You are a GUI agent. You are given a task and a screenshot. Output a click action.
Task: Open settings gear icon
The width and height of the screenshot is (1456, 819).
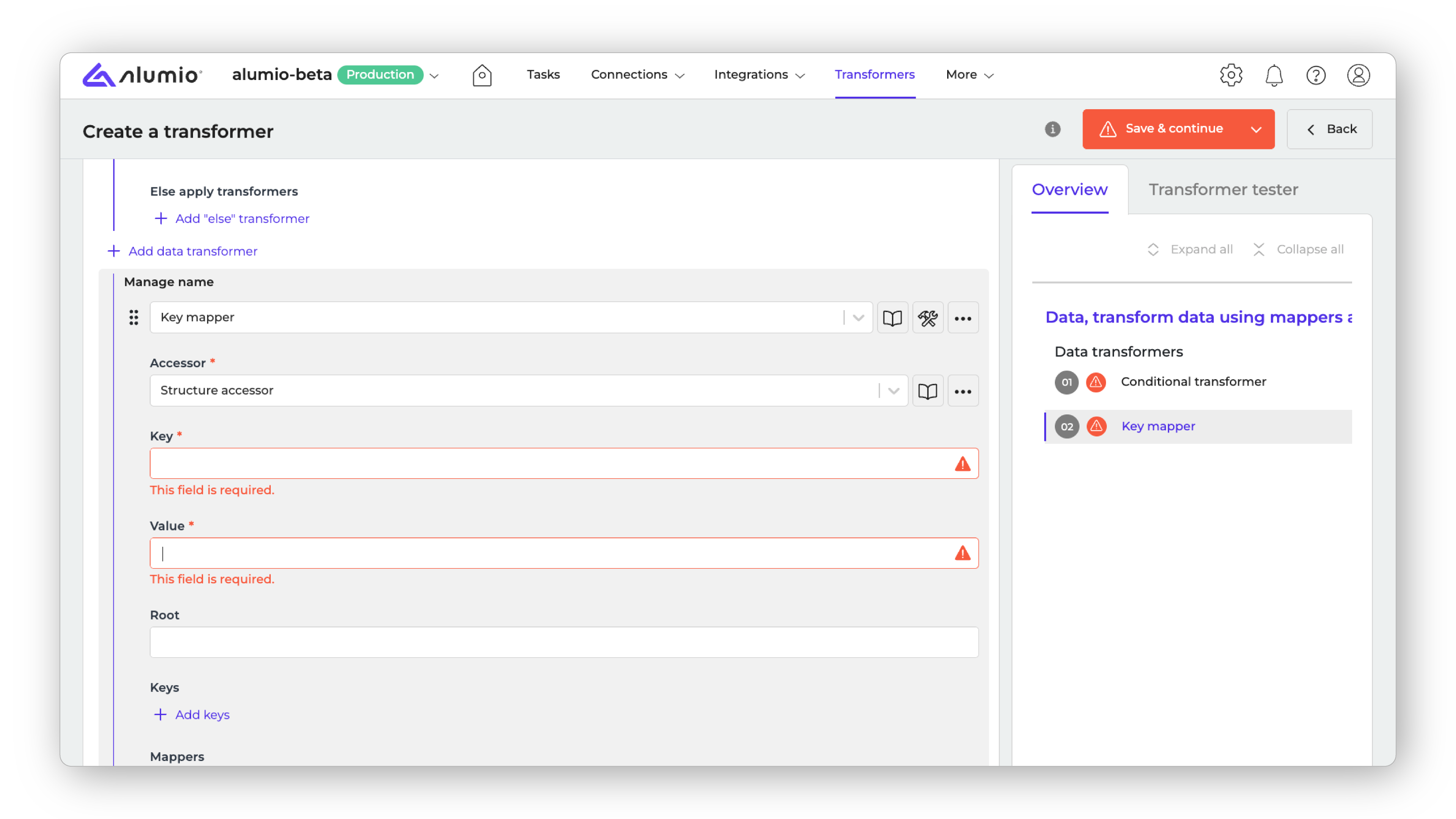coord(1230,75)
